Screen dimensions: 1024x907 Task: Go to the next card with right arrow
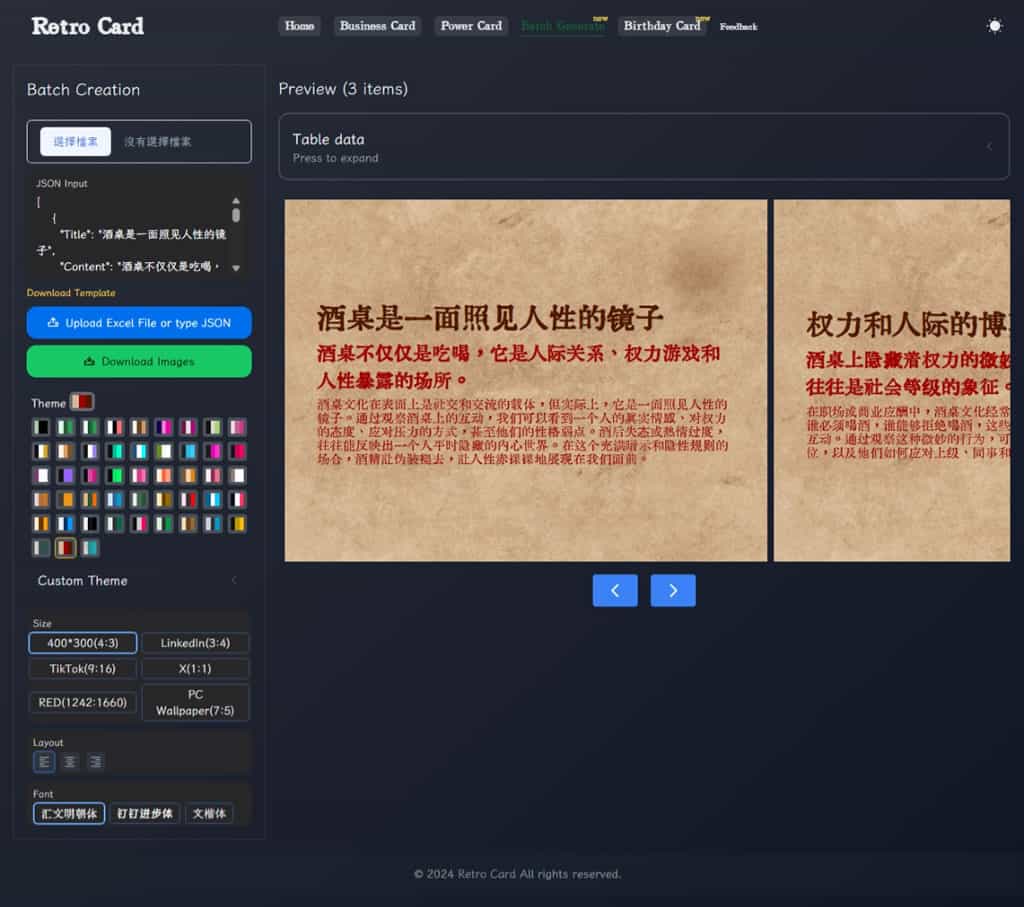673,590
